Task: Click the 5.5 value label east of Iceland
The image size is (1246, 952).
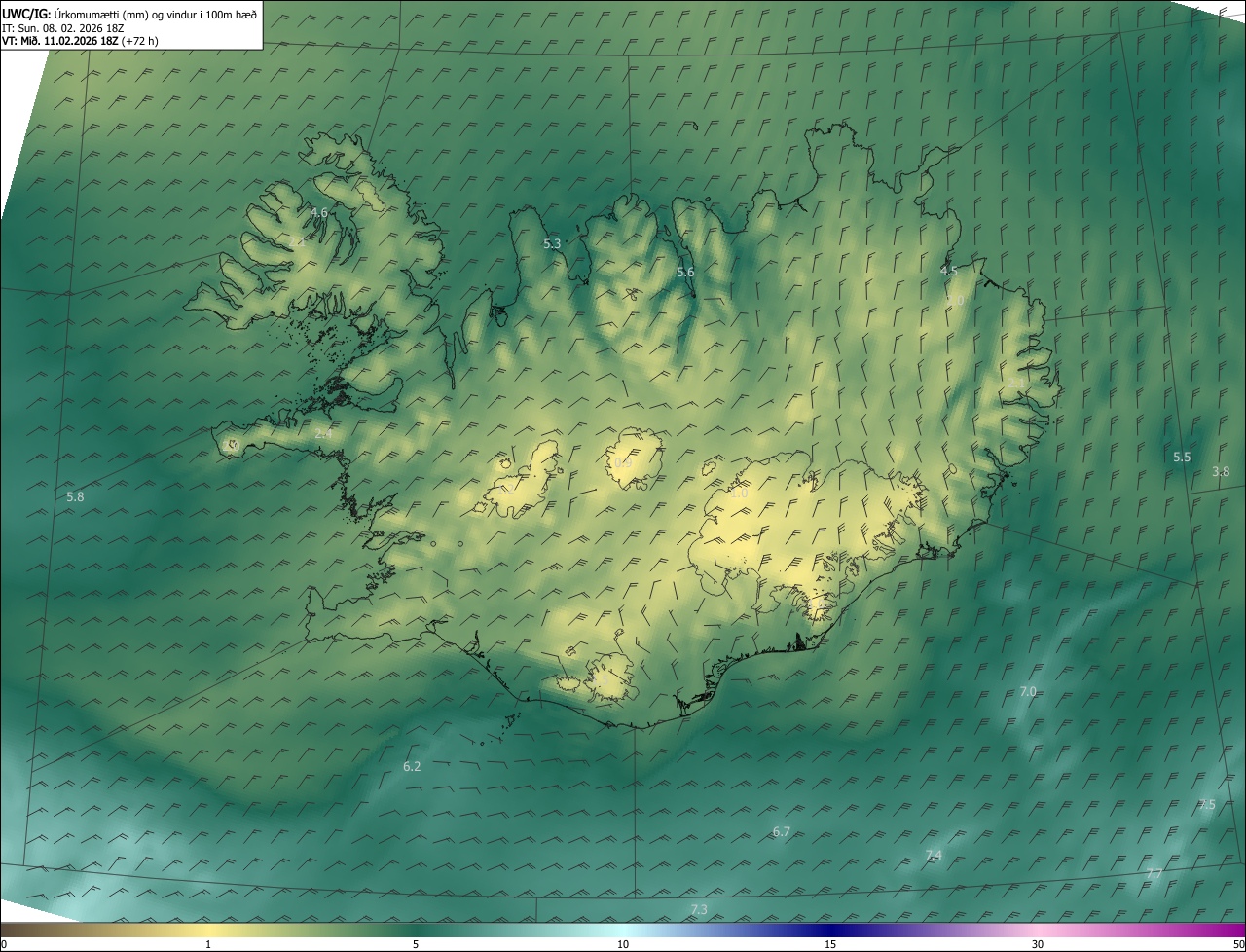Action: pos(1182,457)
